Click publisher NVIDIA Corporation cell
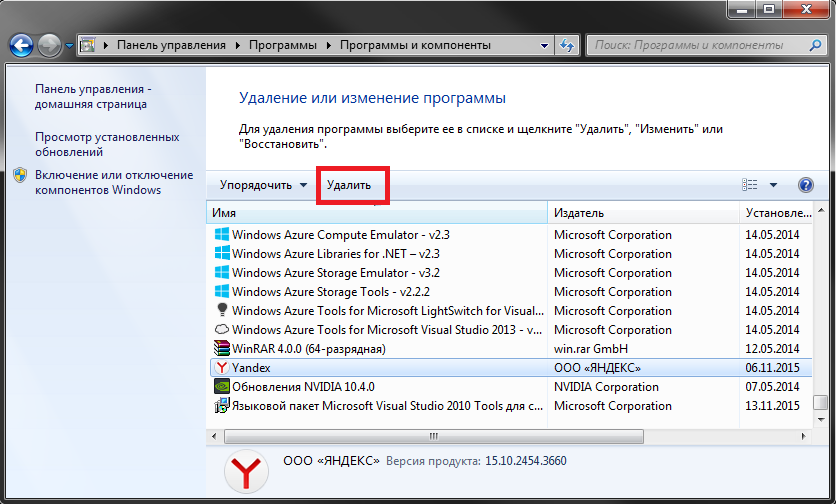Image resolution: width=836 pixels, height=504 pixels. [606, 387]
